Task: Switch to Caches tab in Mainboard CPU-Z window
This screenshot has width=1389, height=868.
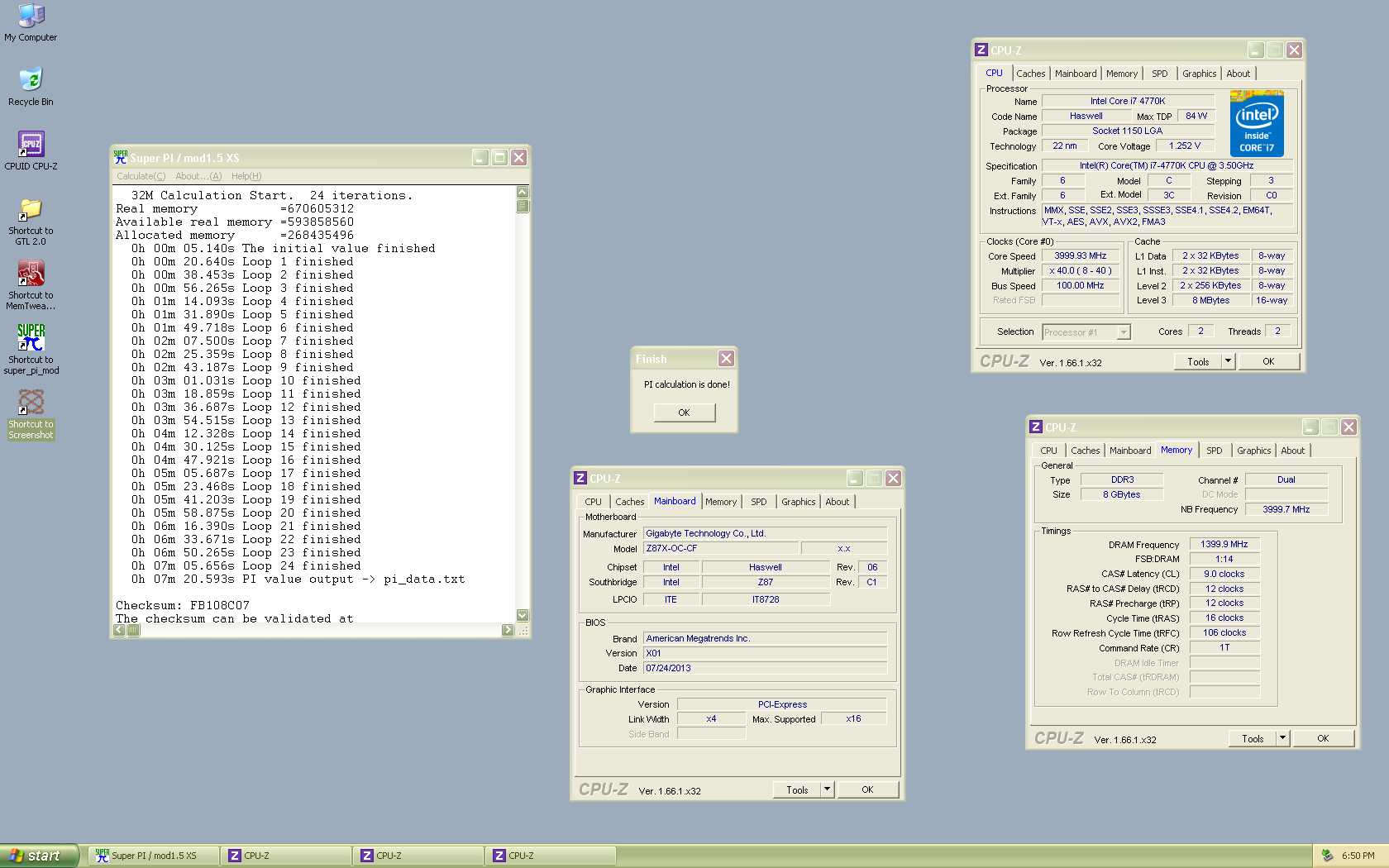Action: 629,502
